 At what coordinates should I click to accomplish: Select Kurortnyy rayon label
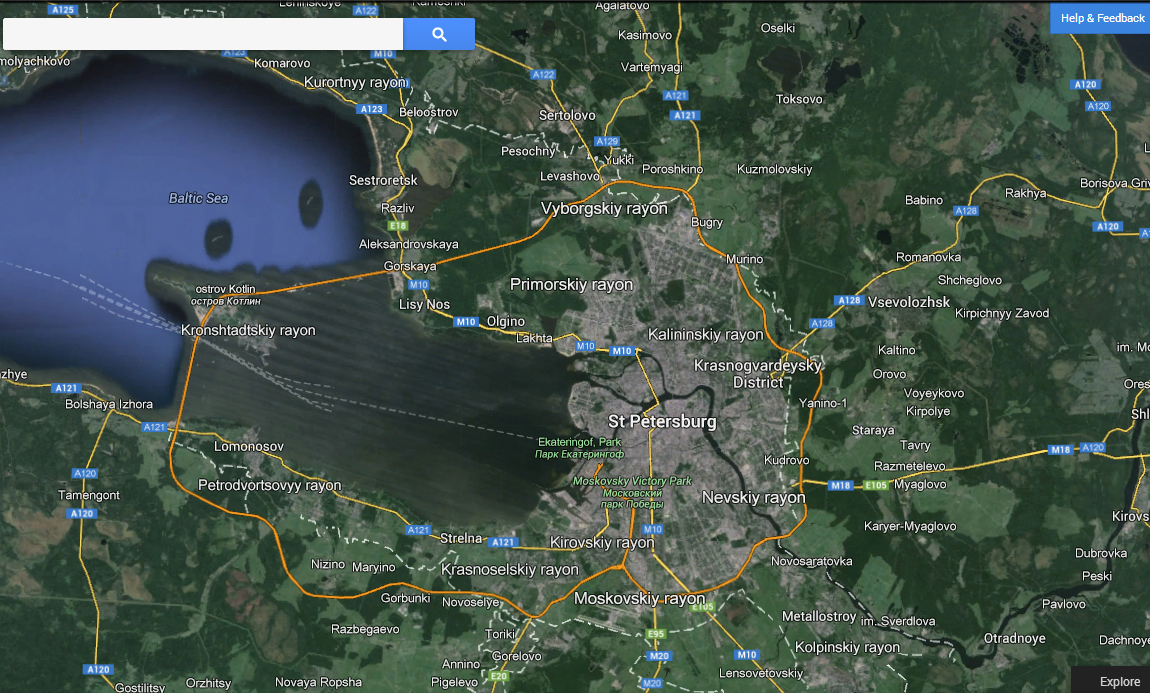click(355, 82)
